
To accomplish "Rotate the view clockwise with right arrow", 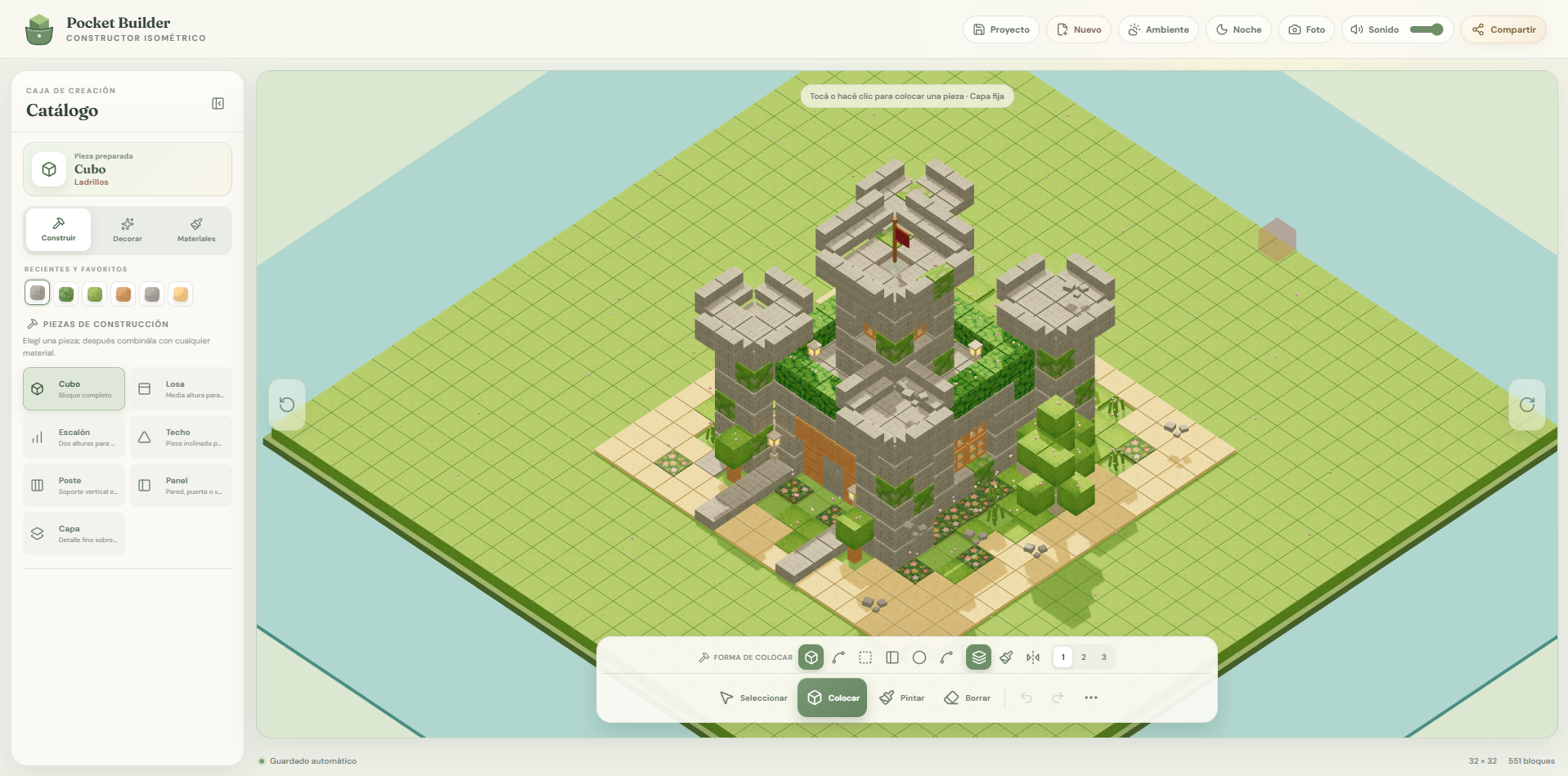I will tap(1526, 405).
